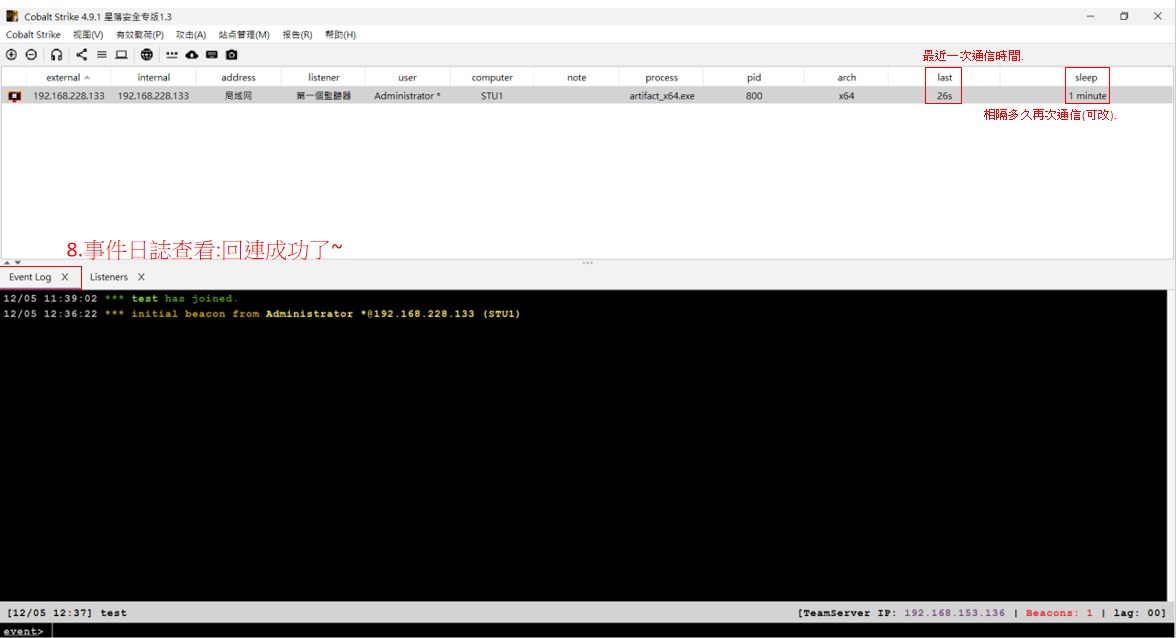Switch to the Listeners tab
Image resolution: width=1176 pixels, height=638 pixels.
(x=109, y=277)
